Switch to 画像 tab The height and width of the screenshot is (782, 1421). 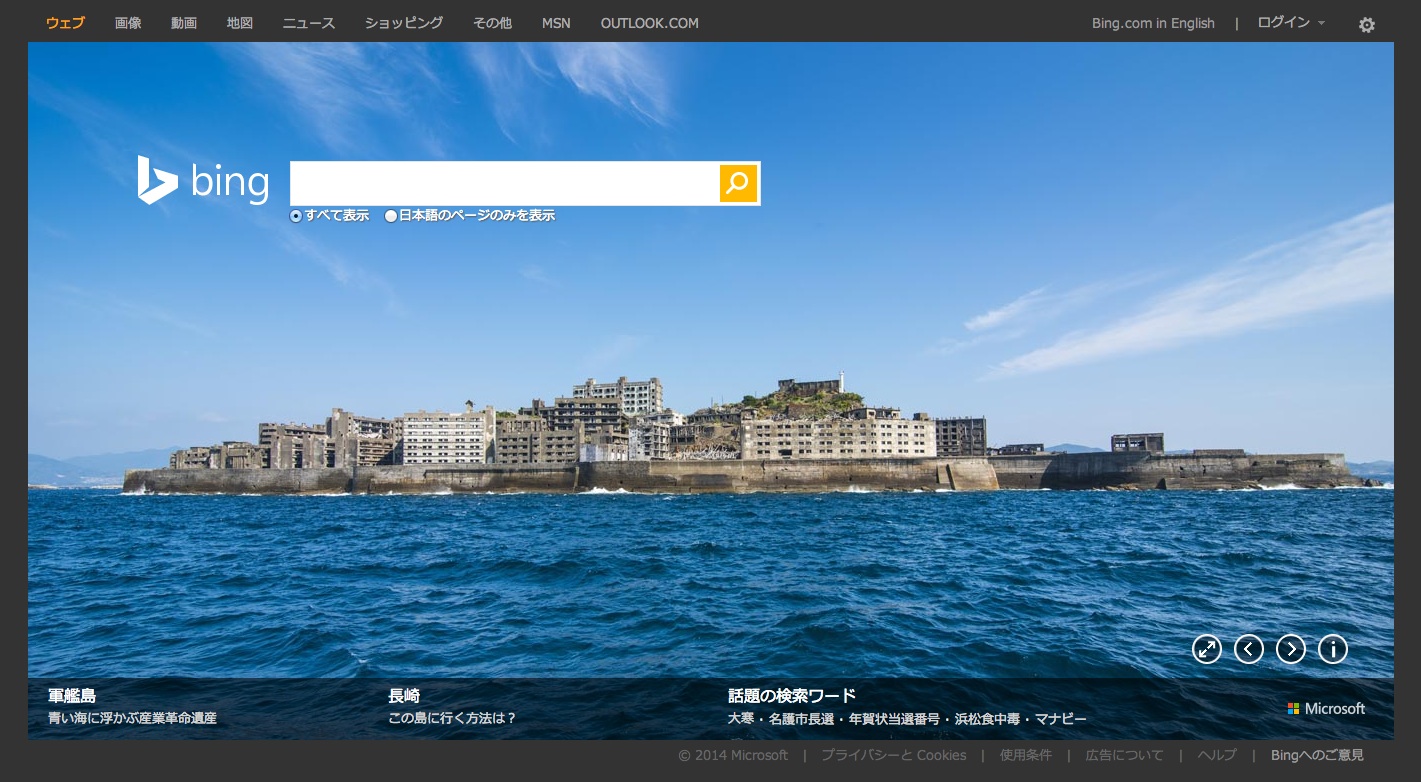click(x=128, y=23)
